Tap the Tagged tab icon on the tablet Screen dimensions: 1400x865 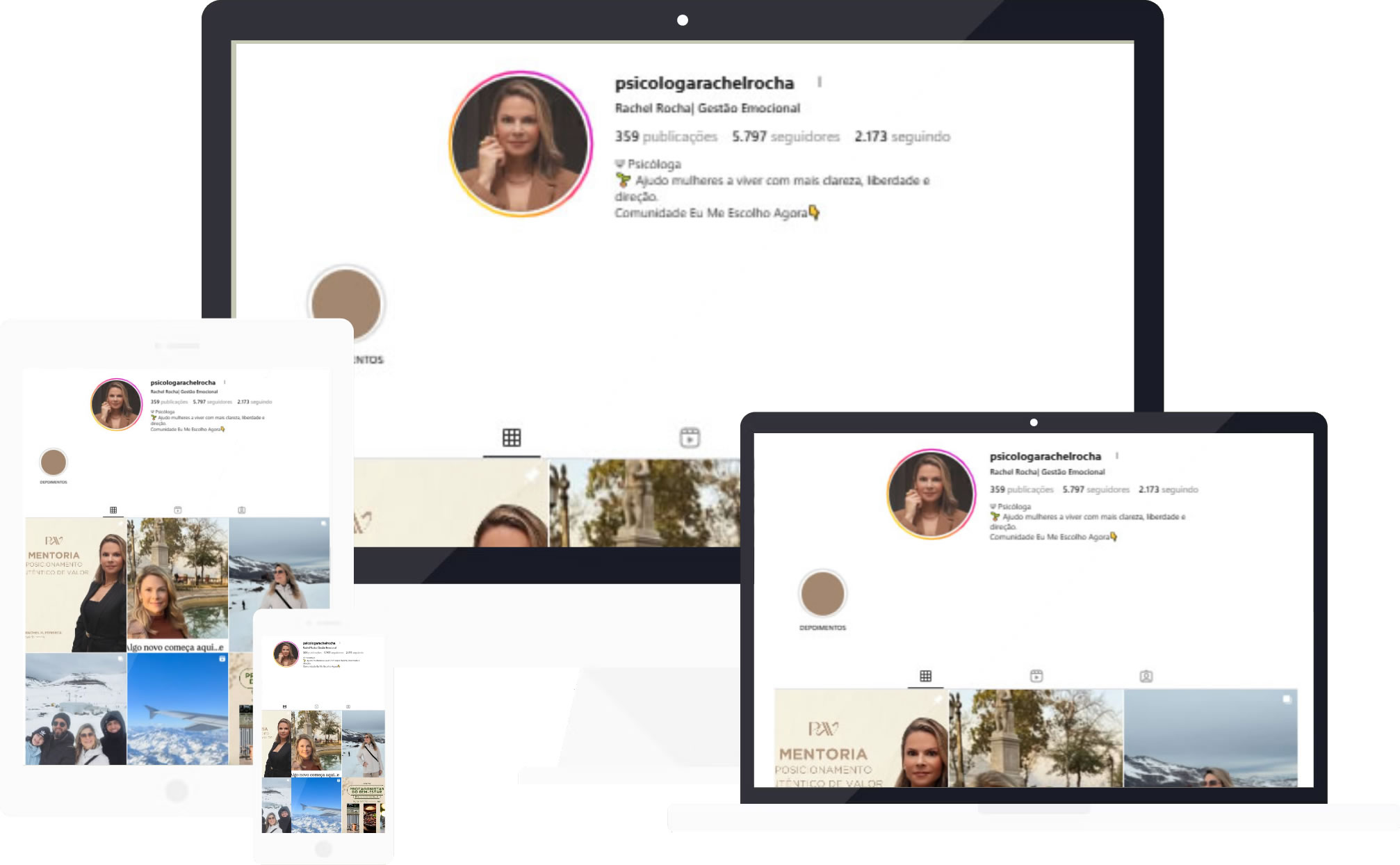click(x=241, y=510)
